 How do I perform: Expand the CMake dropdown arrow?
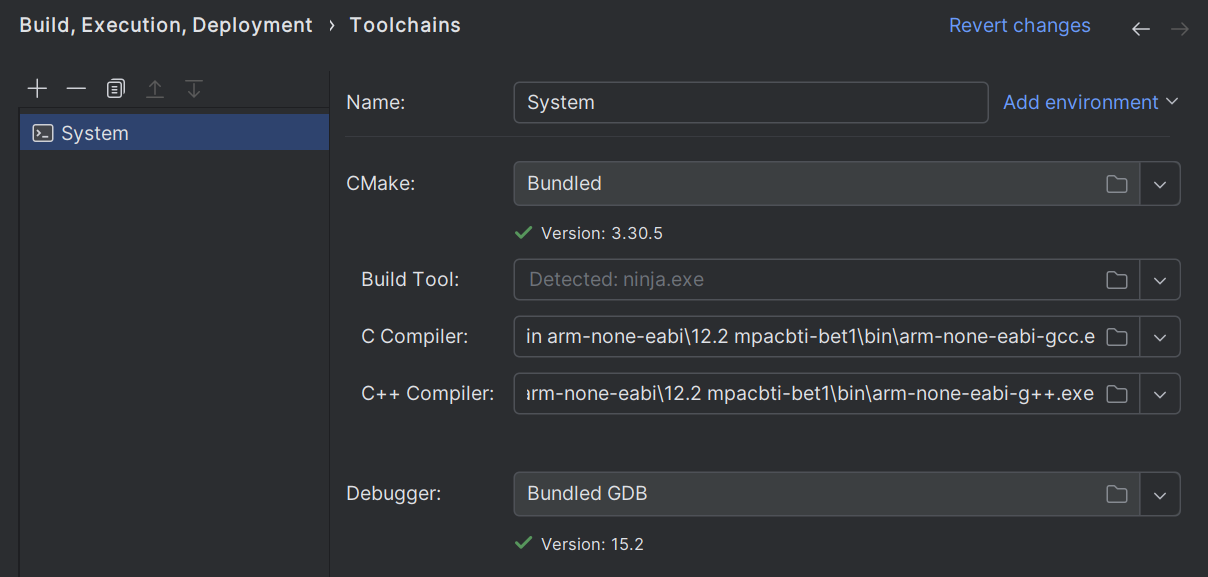coord(1160,184)
